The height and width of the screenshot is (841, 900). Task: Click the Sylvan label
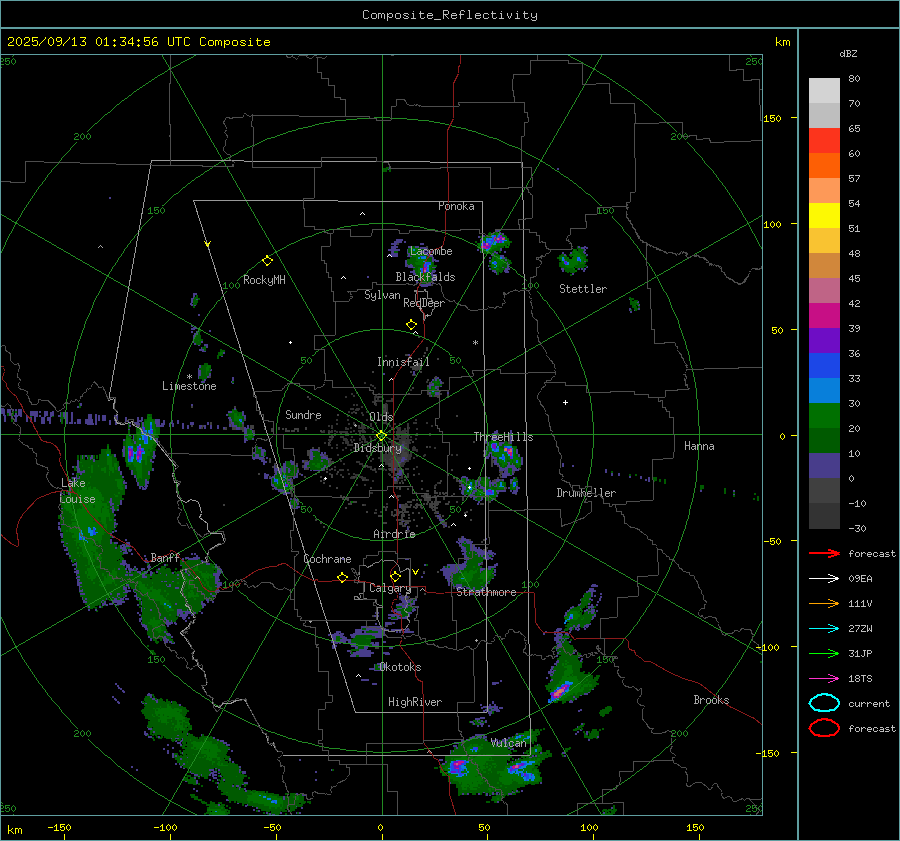point(382,295)
